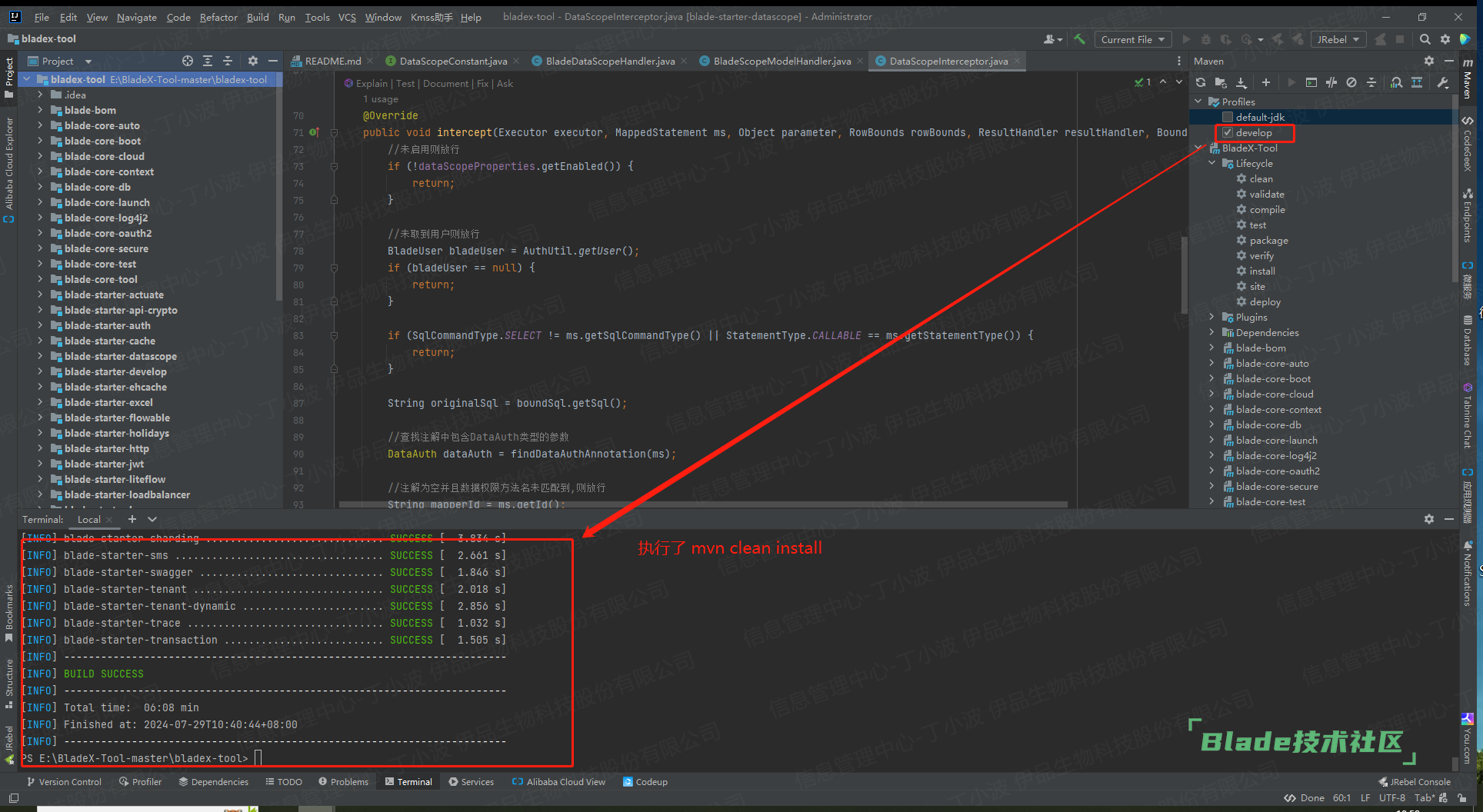Open the File menu
This screenshot has height=812, width=1483.
click(x=42, y=17)
